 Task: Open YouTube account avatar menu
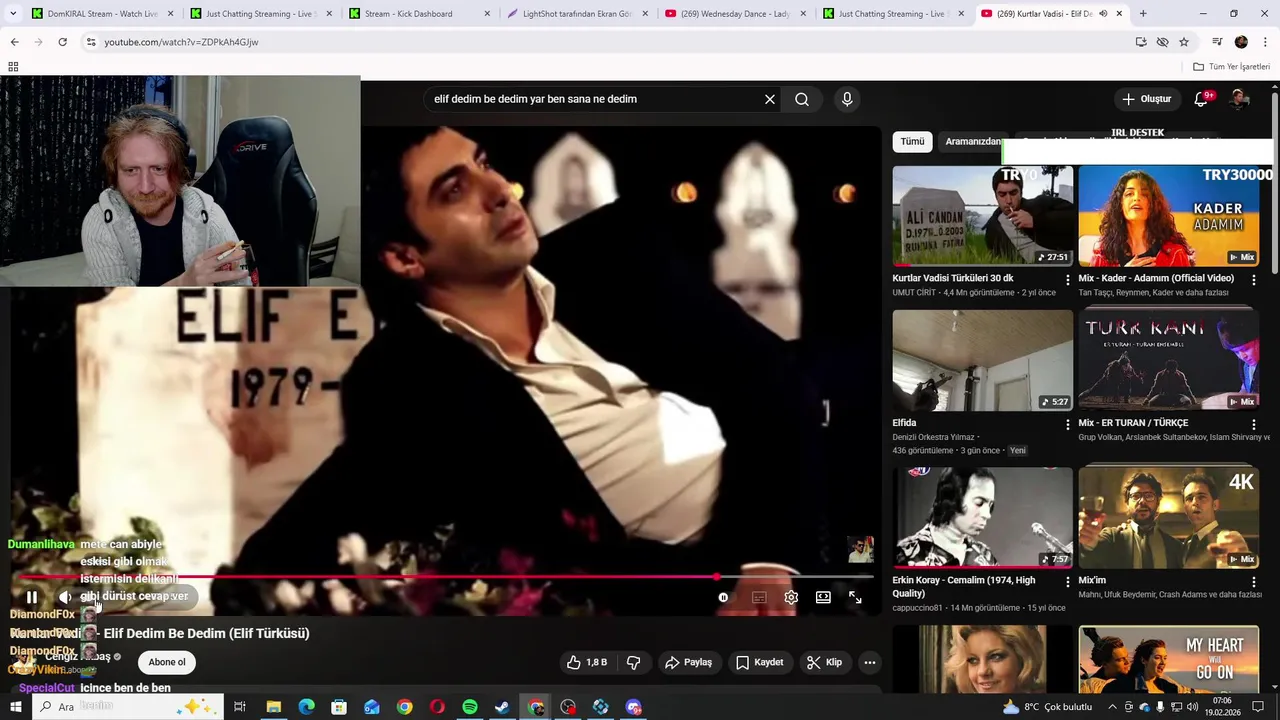pos(1240,99)
